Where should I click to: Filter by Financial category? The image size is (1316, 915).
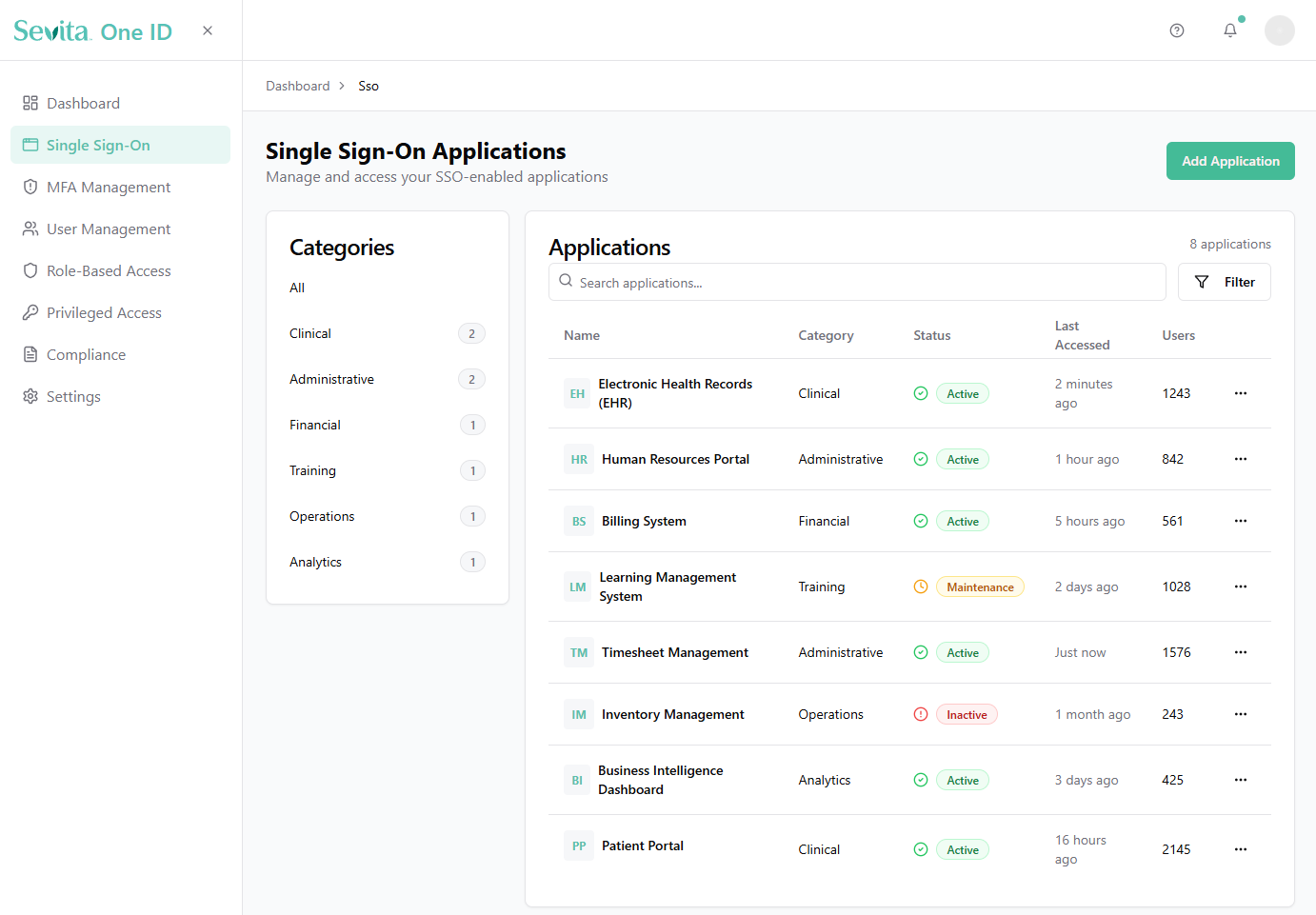[388, 425]
